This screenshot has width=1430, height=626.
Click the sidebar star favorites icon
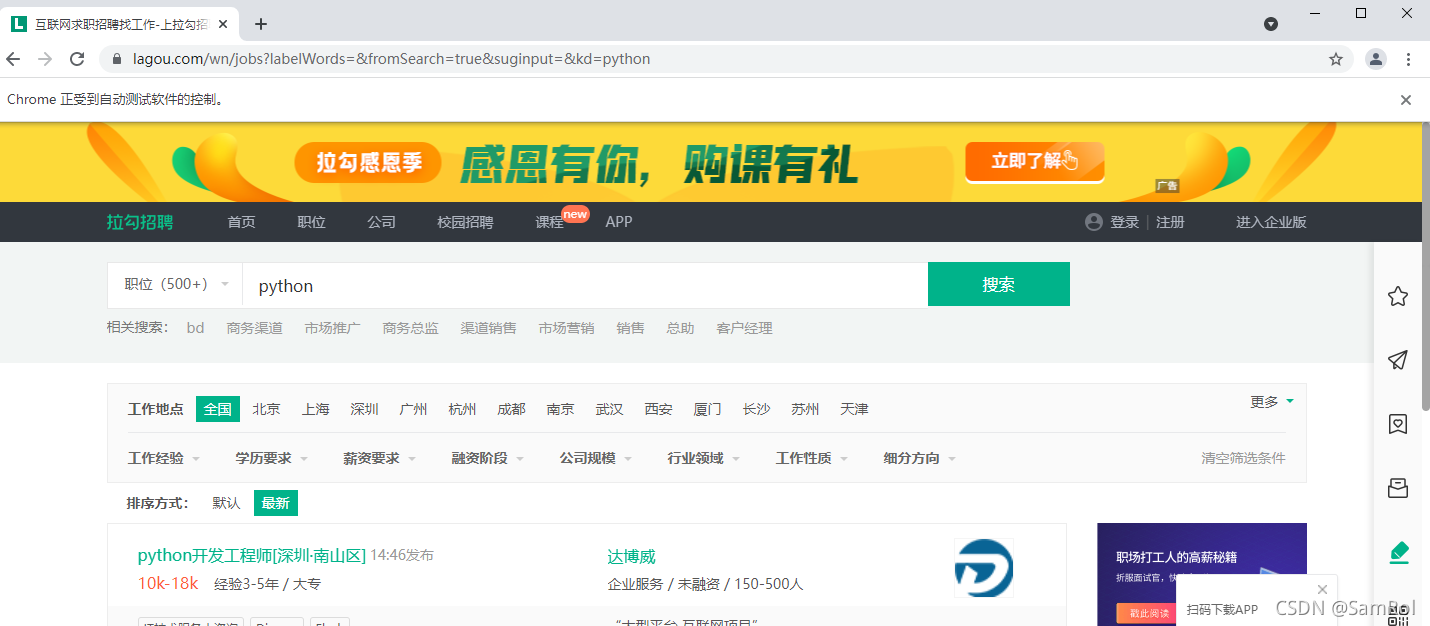click(x=1398, y=296)
